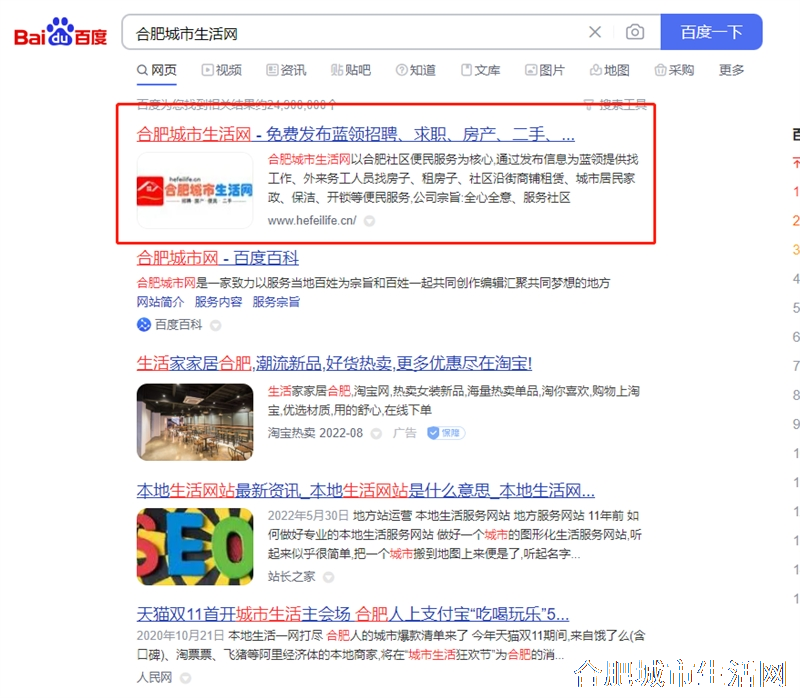Expand dropdown arrow beside 人民网

point(186,678)
